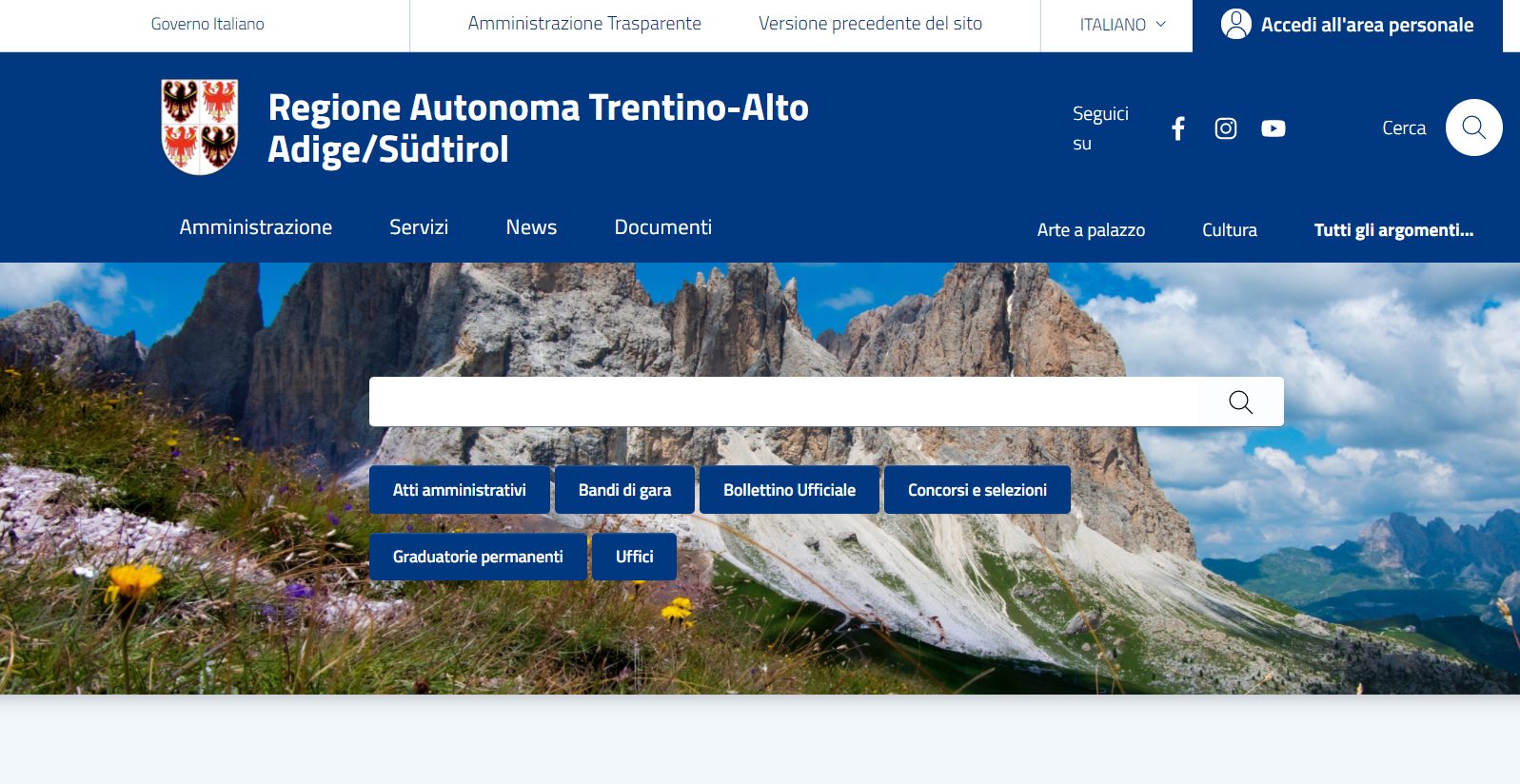Open the YouTube channel icon
The image size is (1520, 784).
pos(1273,128)
